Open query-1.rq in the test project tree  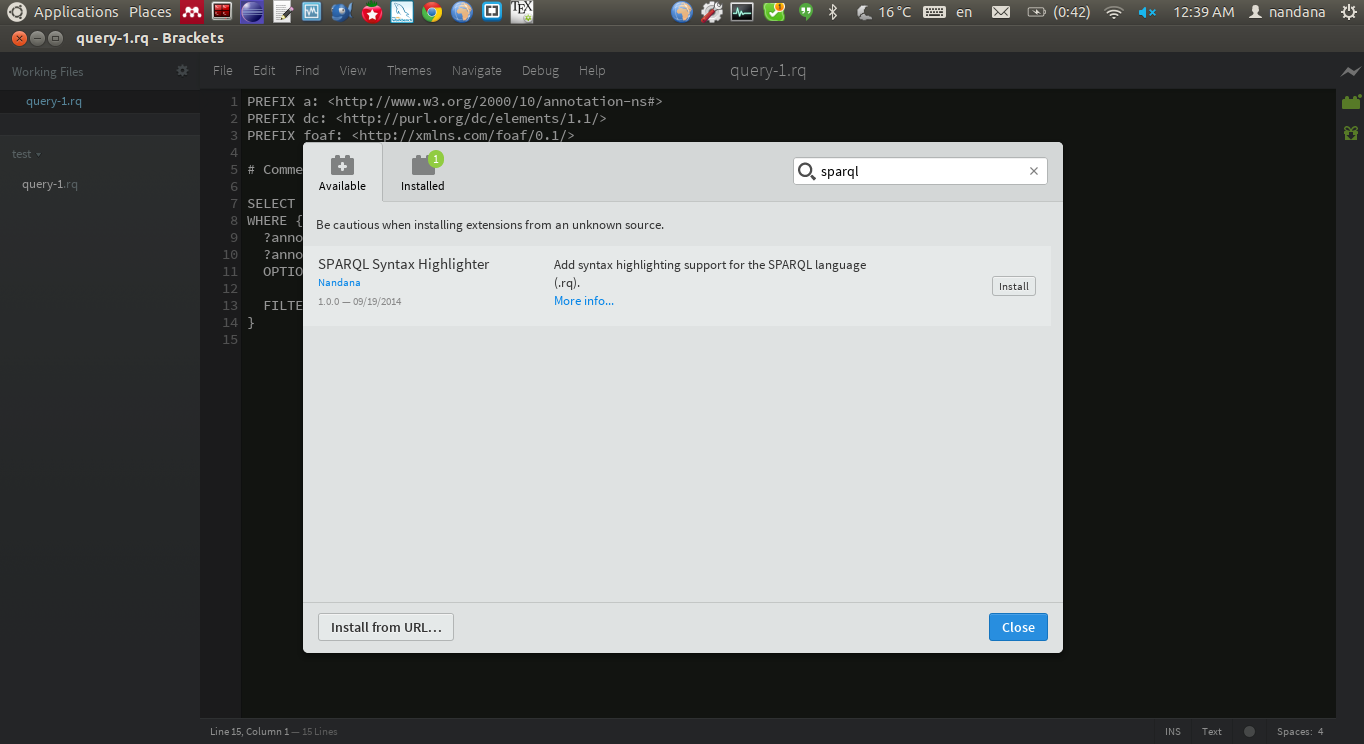(x=50, y=184)
